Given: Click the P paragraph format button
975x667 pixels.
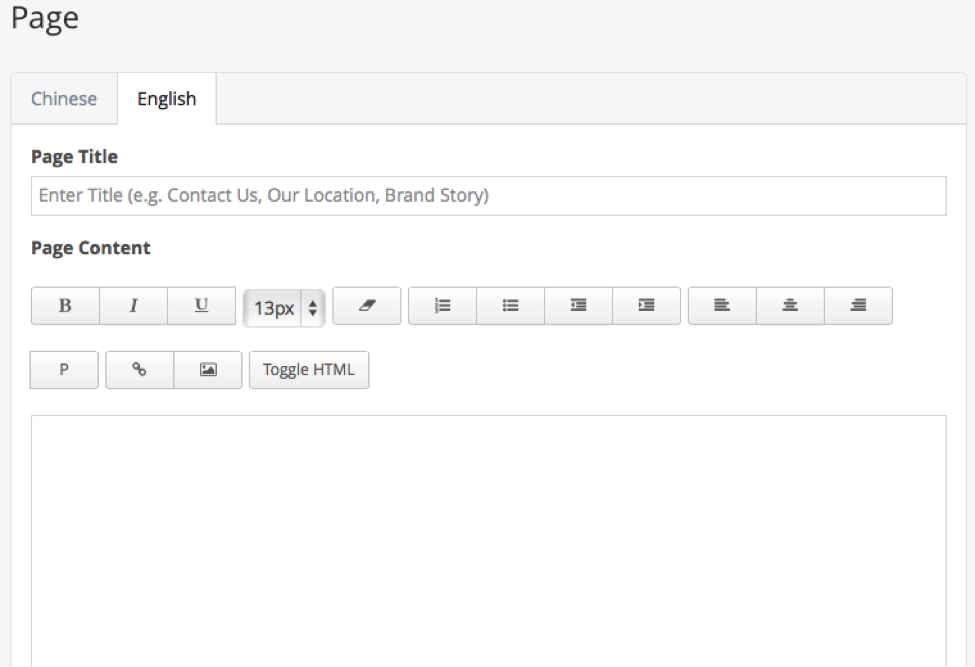Looking at the screenshot, I should click(x=64, y=370).
